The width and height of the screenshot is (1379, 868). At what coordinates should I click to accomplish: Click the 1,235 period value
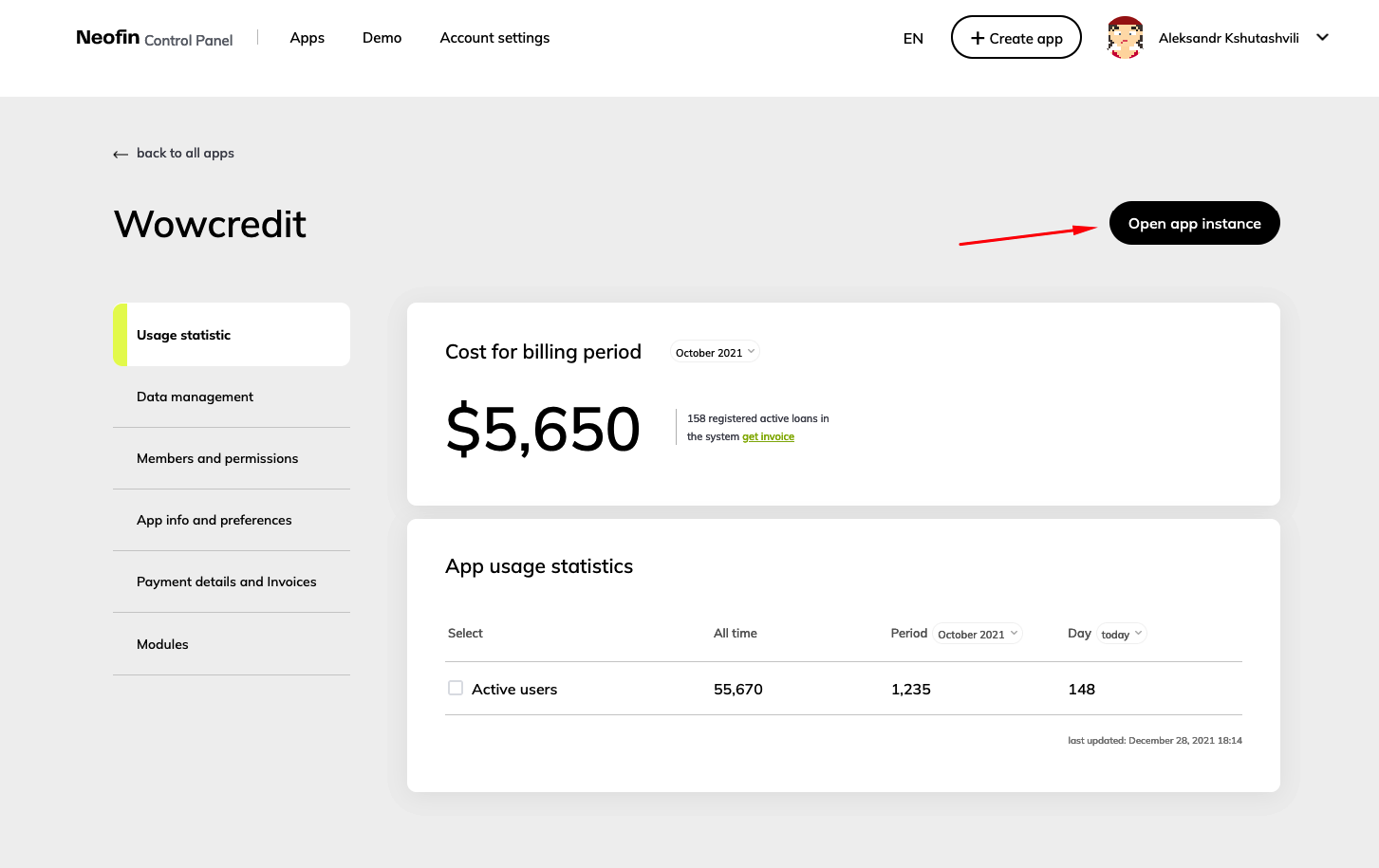(910, 689)
